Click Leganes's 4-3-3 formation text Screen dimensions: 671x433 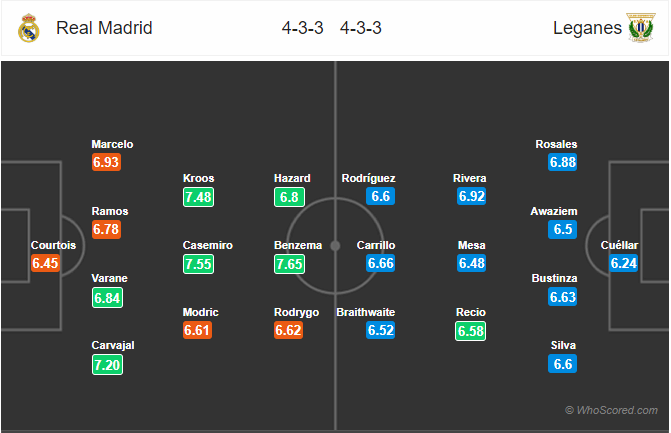pyautogui.click(x=360, y=28)
